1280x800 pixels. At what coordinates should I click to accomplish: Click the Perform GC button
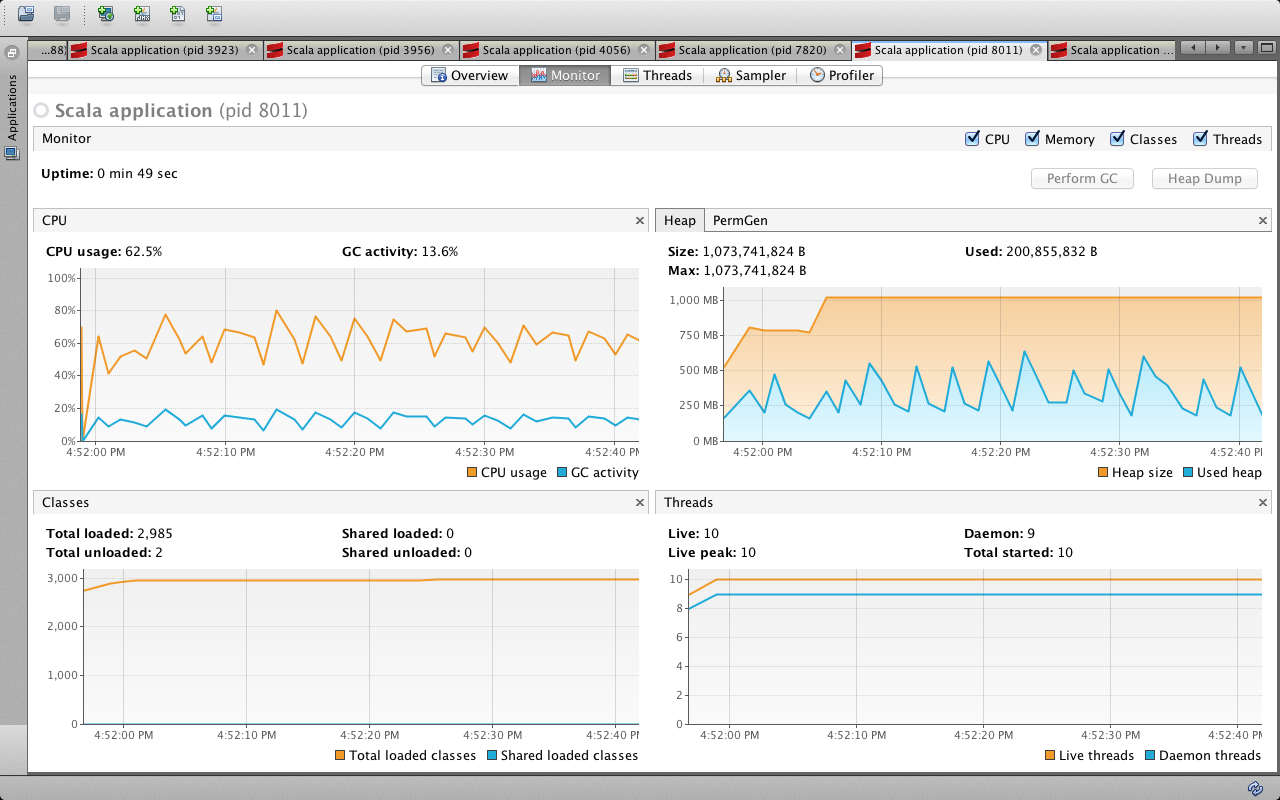1082,178
